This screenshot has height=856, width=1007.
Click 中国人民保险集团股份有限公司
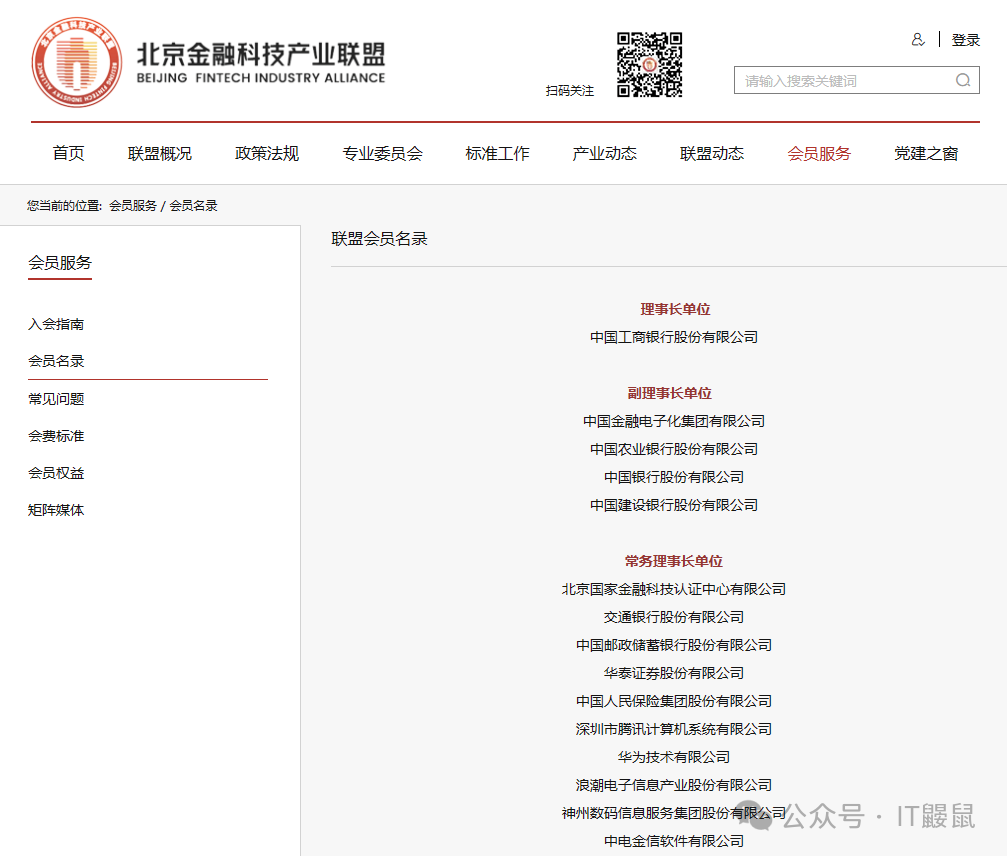[674, 701]
